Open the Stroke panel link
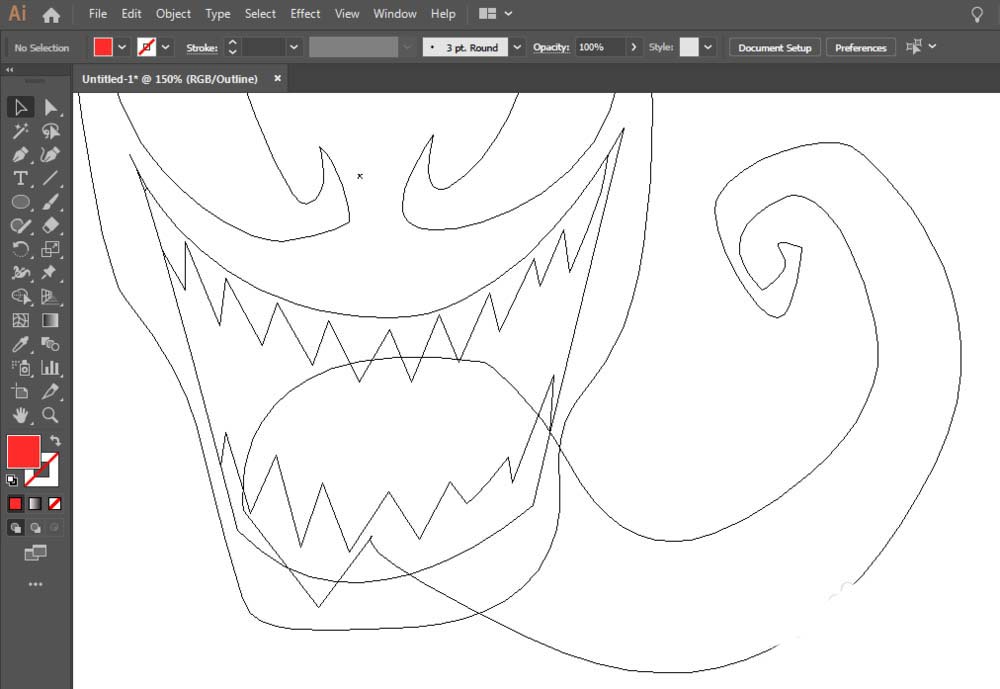 point(202,48)
